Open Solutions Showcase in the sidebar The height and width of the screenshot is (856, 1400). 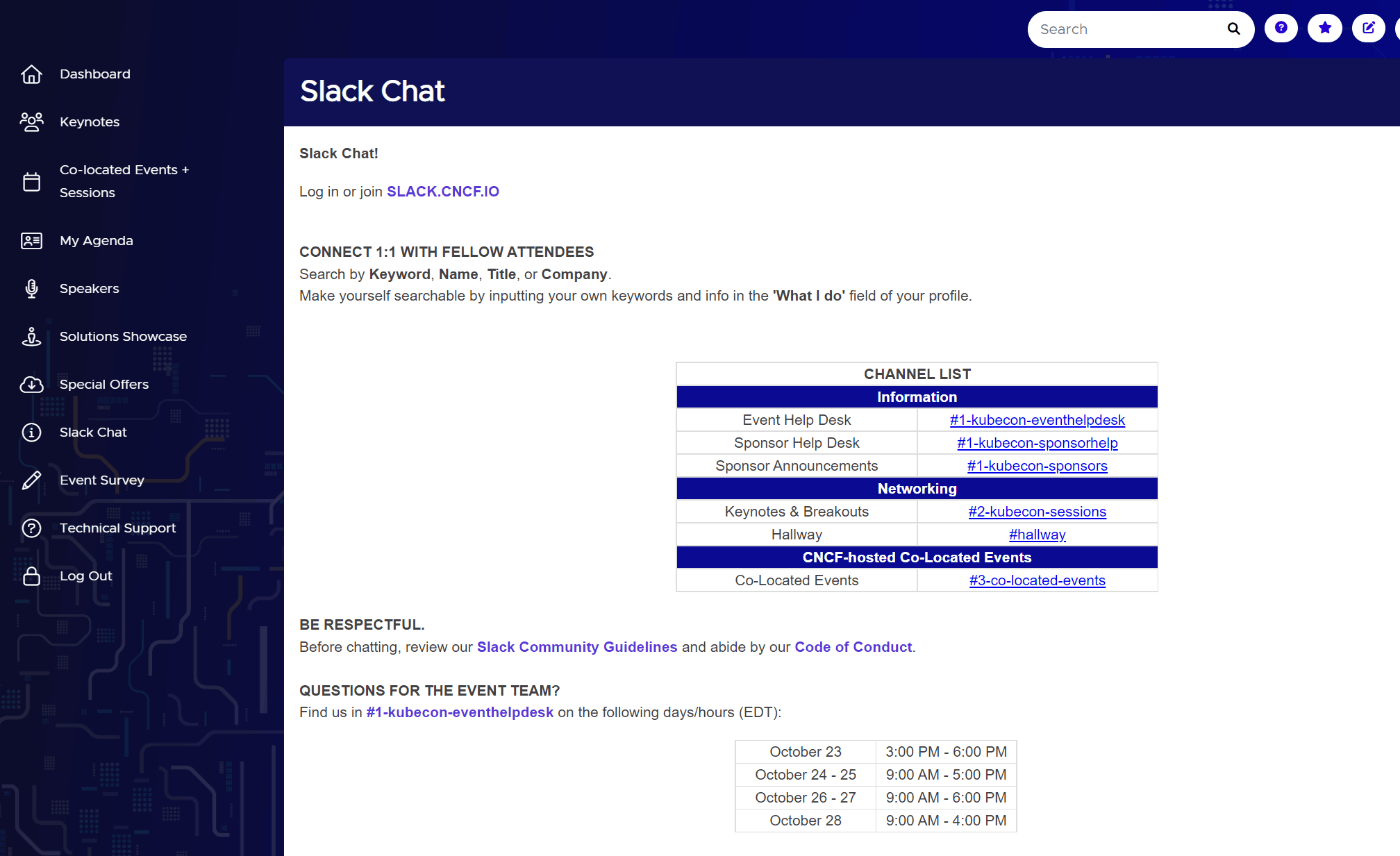pyautogui.click(x=123, y=337)
